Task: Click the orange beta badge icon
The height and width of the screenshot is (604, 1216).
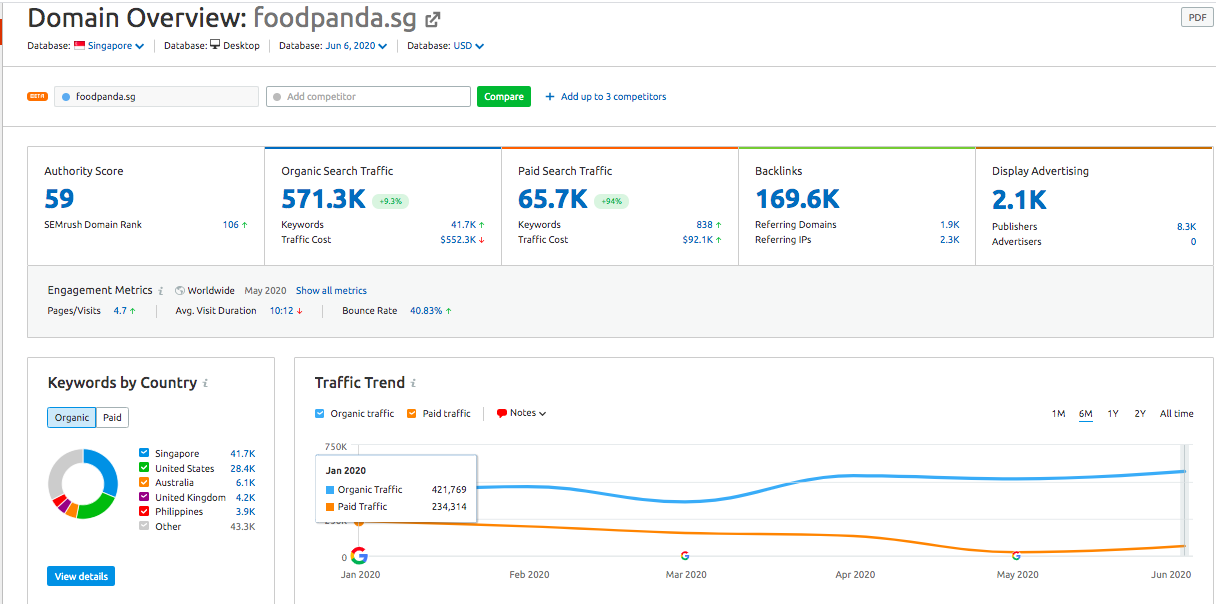Action: pyautogui.click(x=37, y=96)
